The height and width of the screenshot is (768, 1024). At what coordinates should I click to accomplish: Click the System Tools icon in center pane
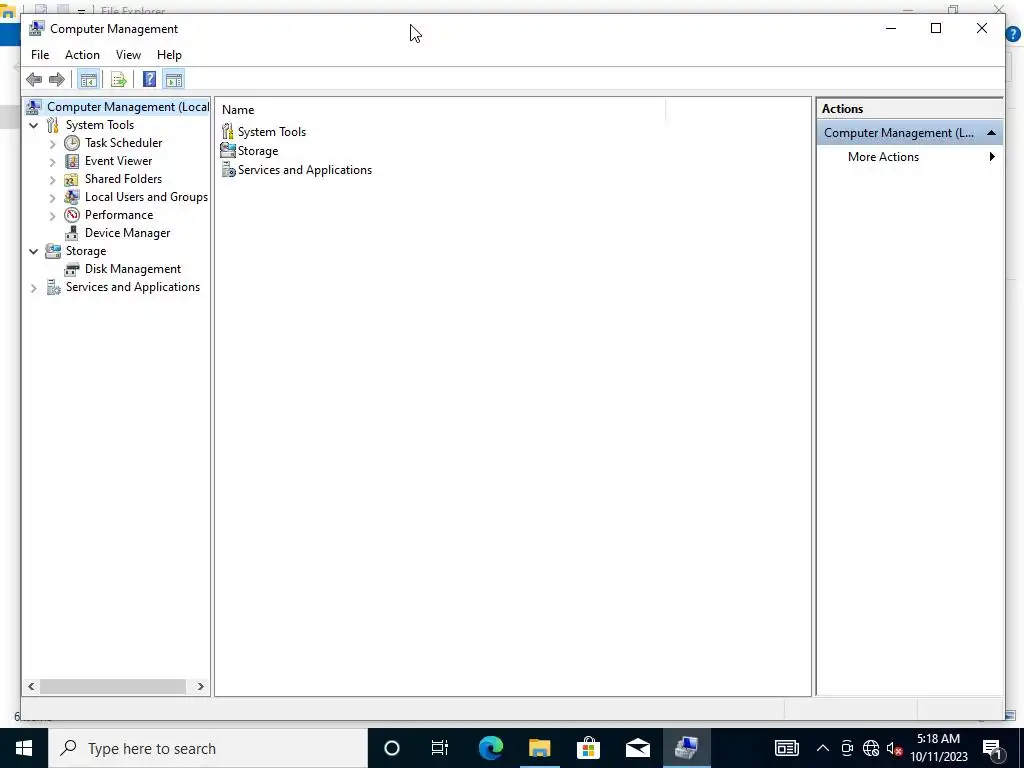[x=228, y=131]
